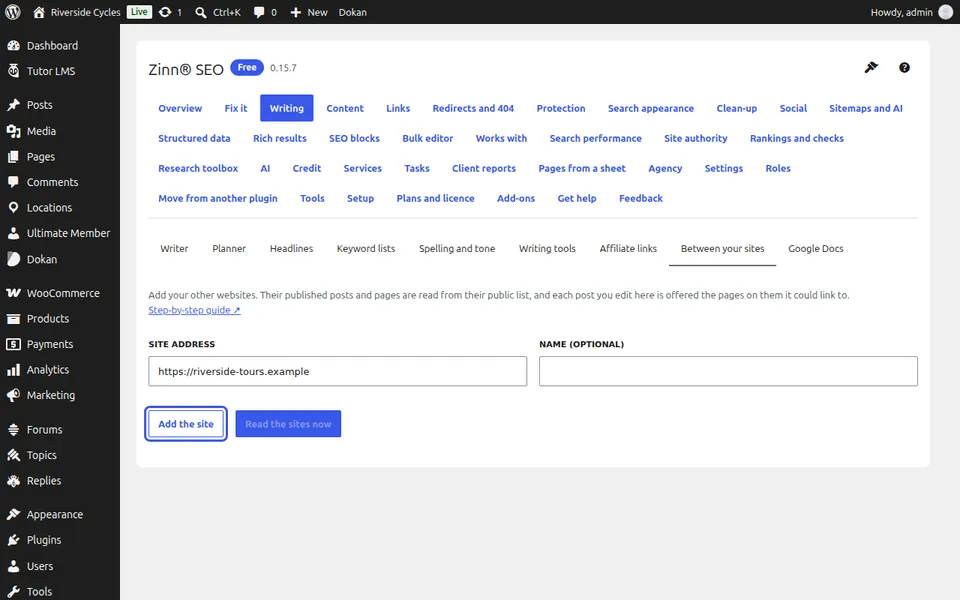Click the pin icon in Zinn SEO header
The height and width of the screenshot is (600, 960).
point(871,67)
